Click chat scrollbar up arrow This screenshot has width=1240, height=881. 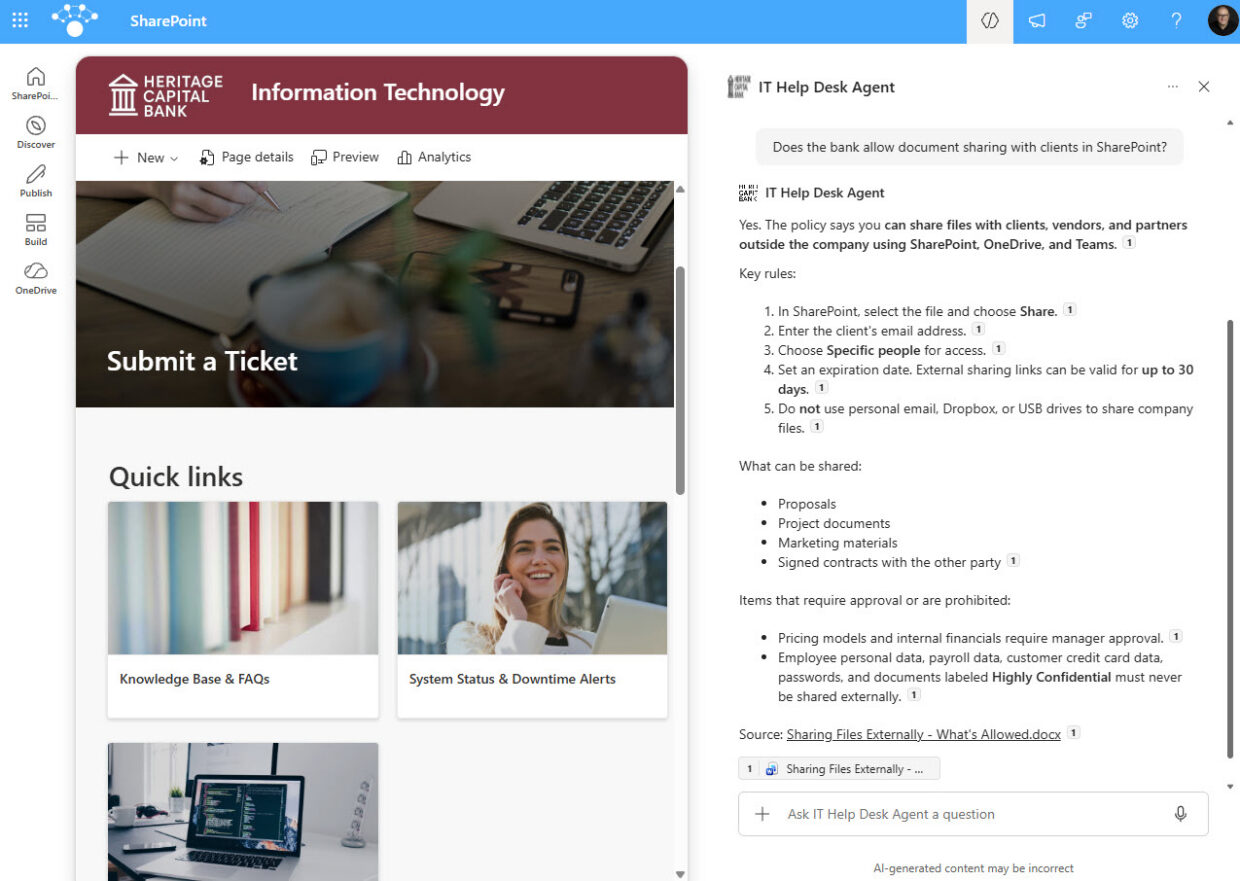pyautogui.click(x=1230, y=123)
